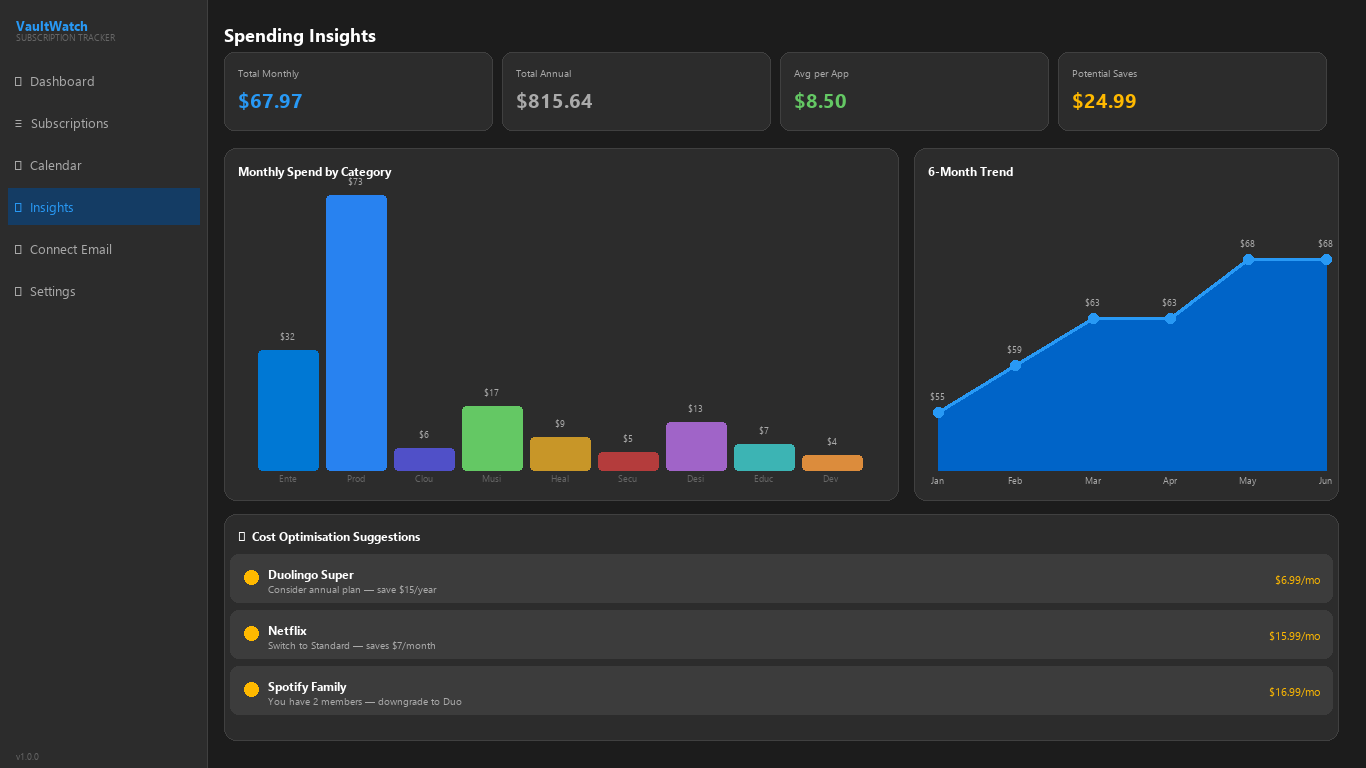Screen dimensions: 1366x768
Task: Click 'Consider annual plan — save $15/year' text
Action: (352, 590)
